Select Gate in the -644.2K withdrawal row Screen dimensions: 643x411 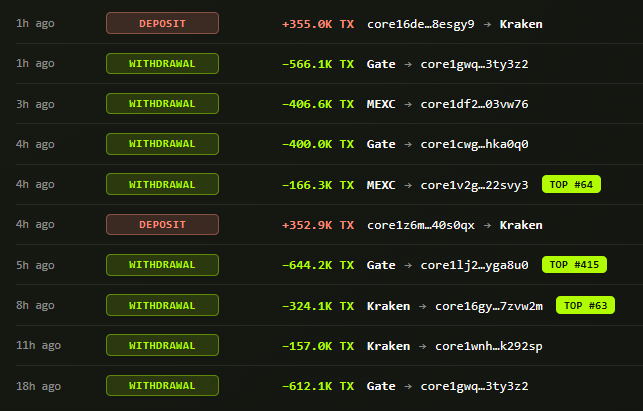(x=381, y=265)
